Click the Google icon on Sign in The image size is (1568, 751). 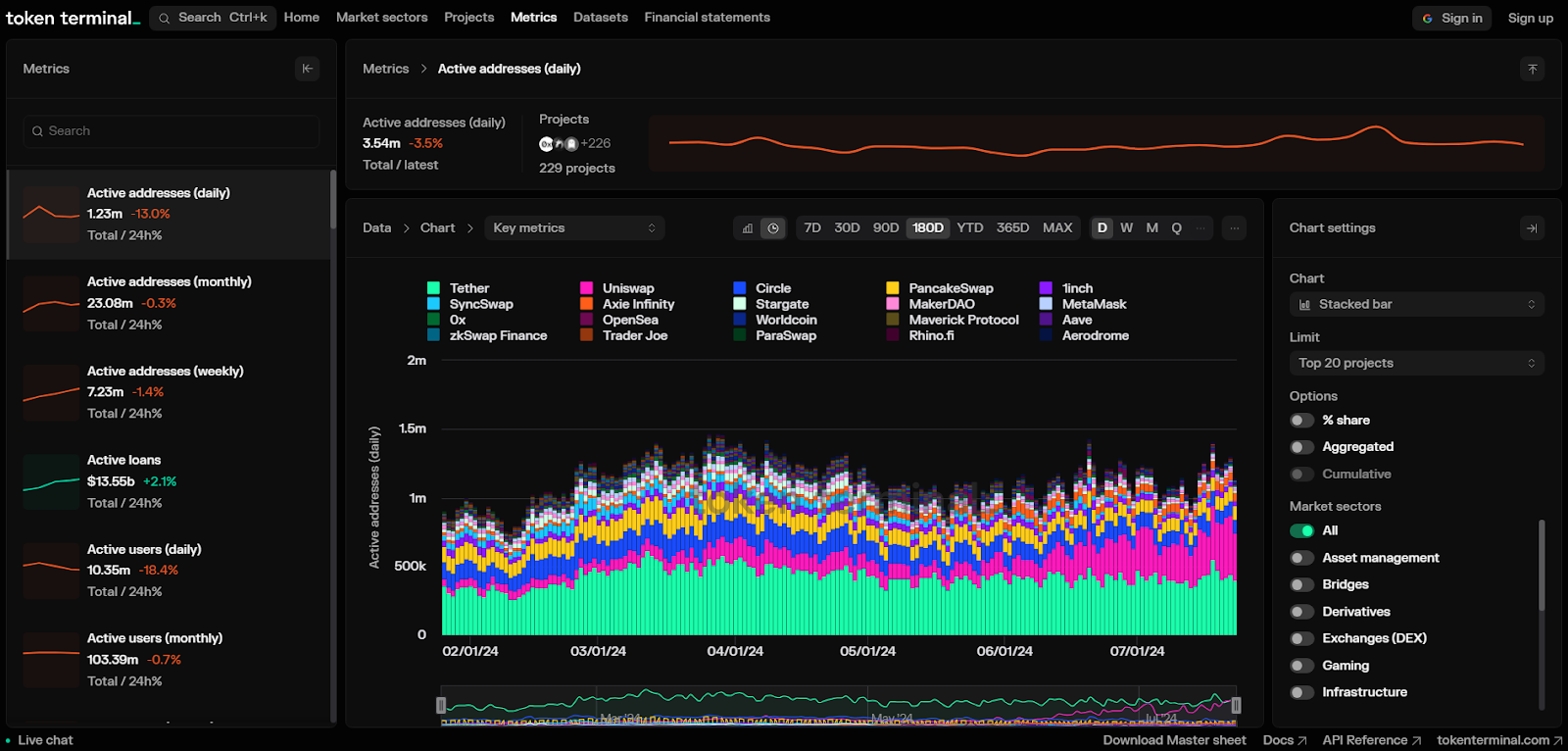pyautogui.click(x=1428, y=19)
